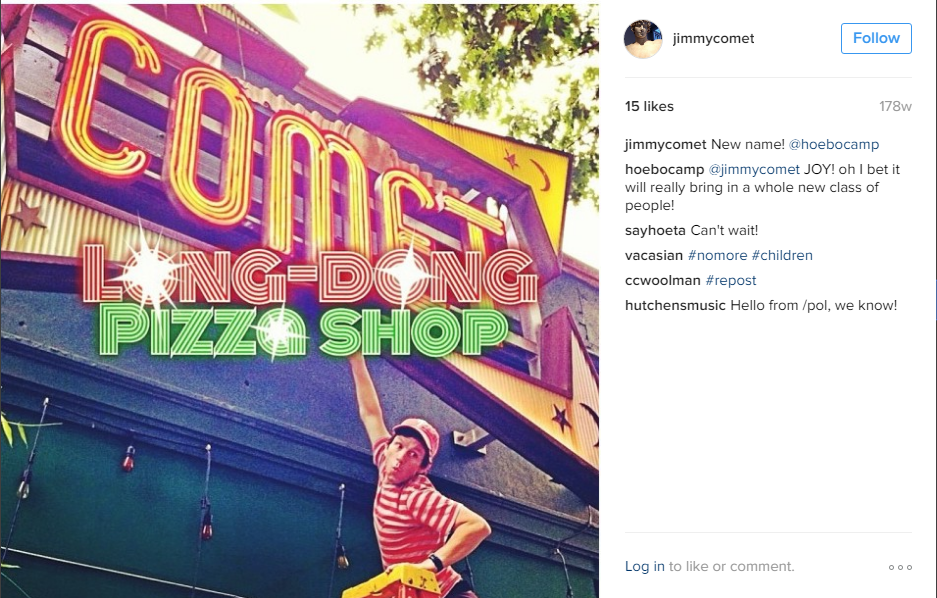Go to vacasian's profile
Screen dimensions: 937x598
654,255
